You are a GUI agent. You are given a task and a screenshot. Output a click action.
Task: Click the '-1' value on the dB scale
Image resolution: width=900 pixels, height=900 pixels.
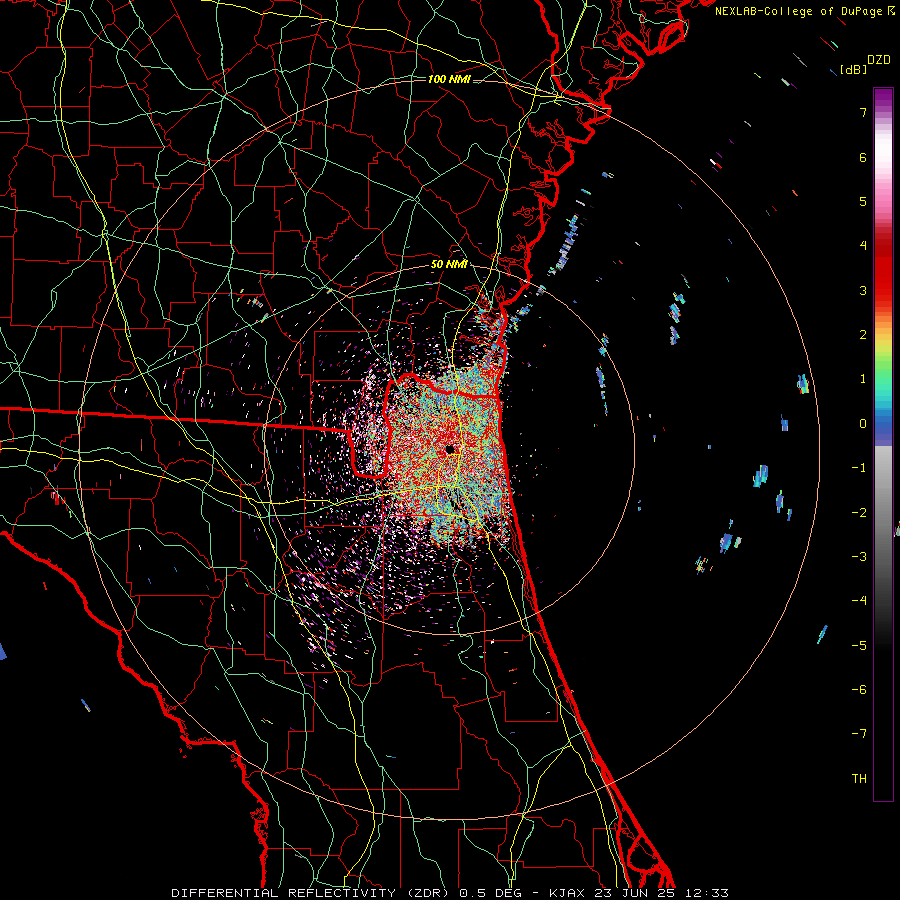click(859, 468)
